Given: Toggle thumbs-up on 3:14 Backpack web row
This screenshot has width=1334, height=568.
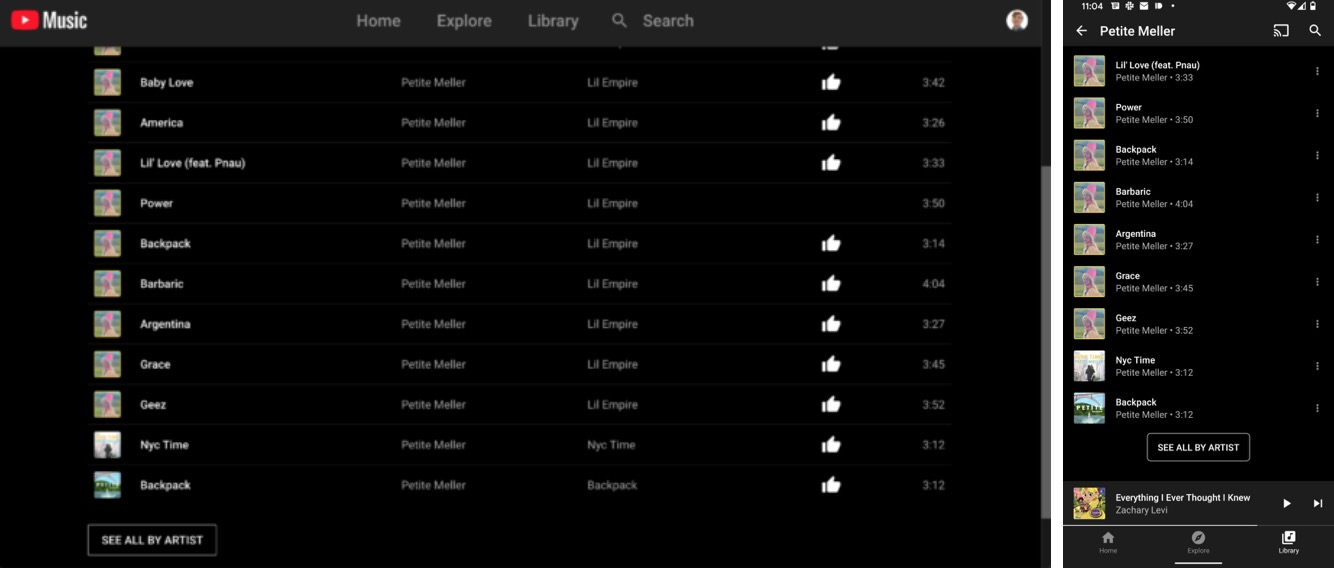Looking at the screenshot, I should 831,243.
